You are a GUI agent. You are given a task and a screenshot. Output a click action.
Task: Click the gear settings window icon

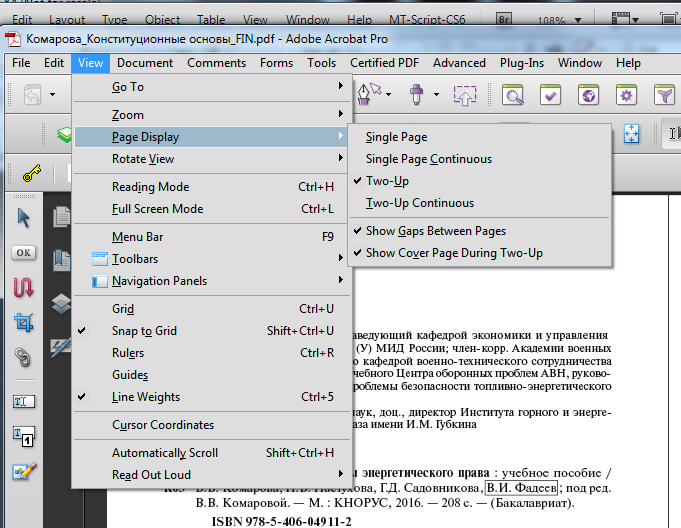[x=626, y=95]
